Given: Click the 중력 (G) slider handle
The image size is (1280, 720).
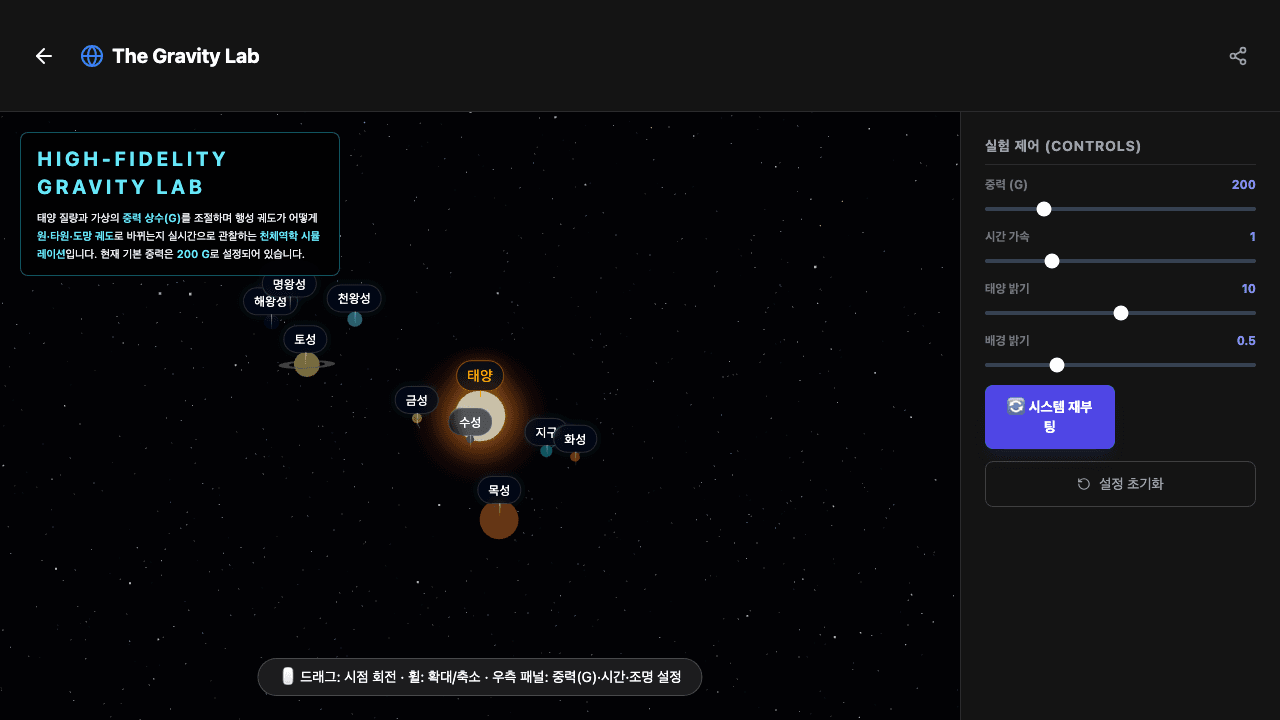Looking at the screenshot, I should pos(1044,209).
